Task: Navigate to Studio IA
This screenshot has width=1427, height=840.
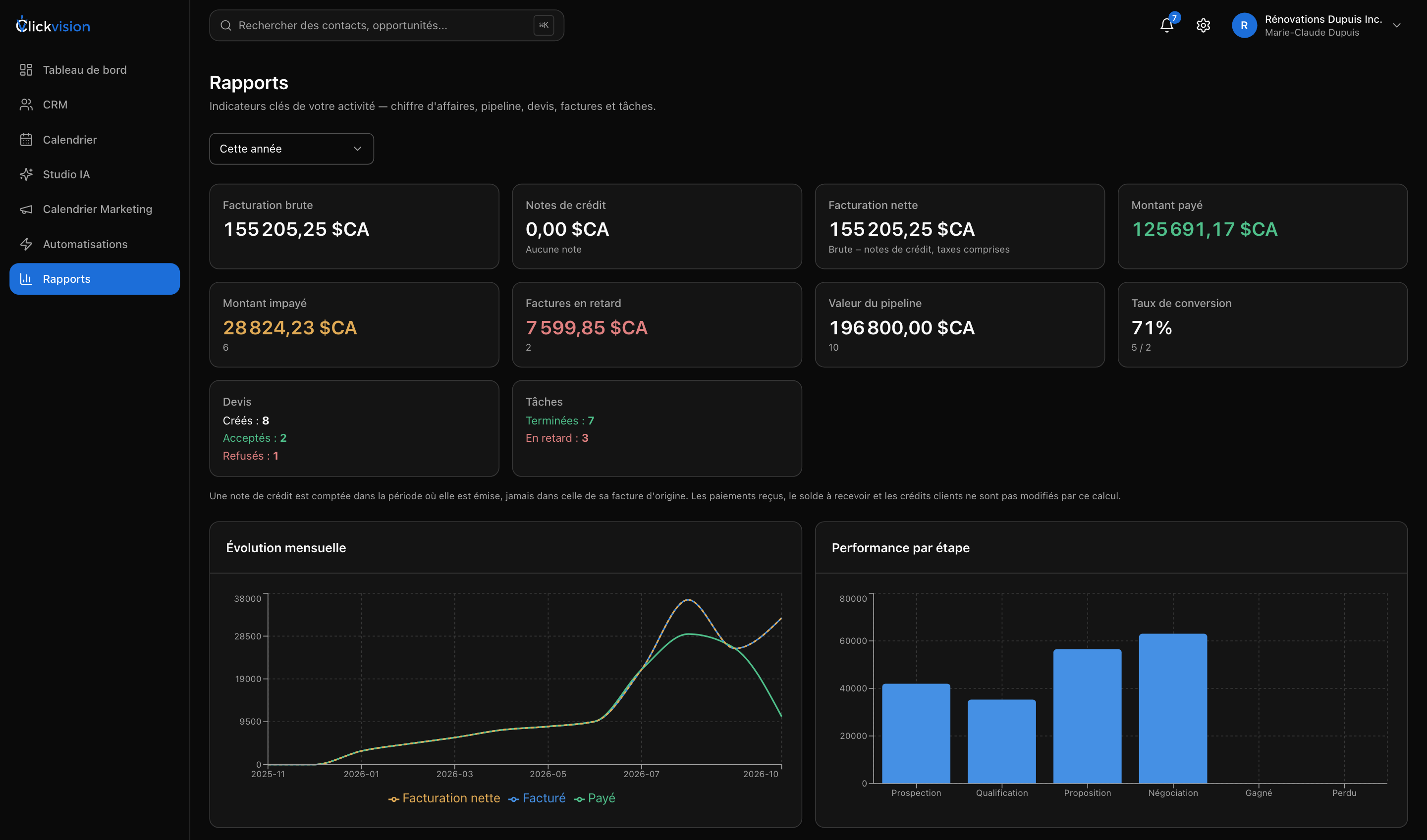Action: pyautogui.click(x=95, y=174)
